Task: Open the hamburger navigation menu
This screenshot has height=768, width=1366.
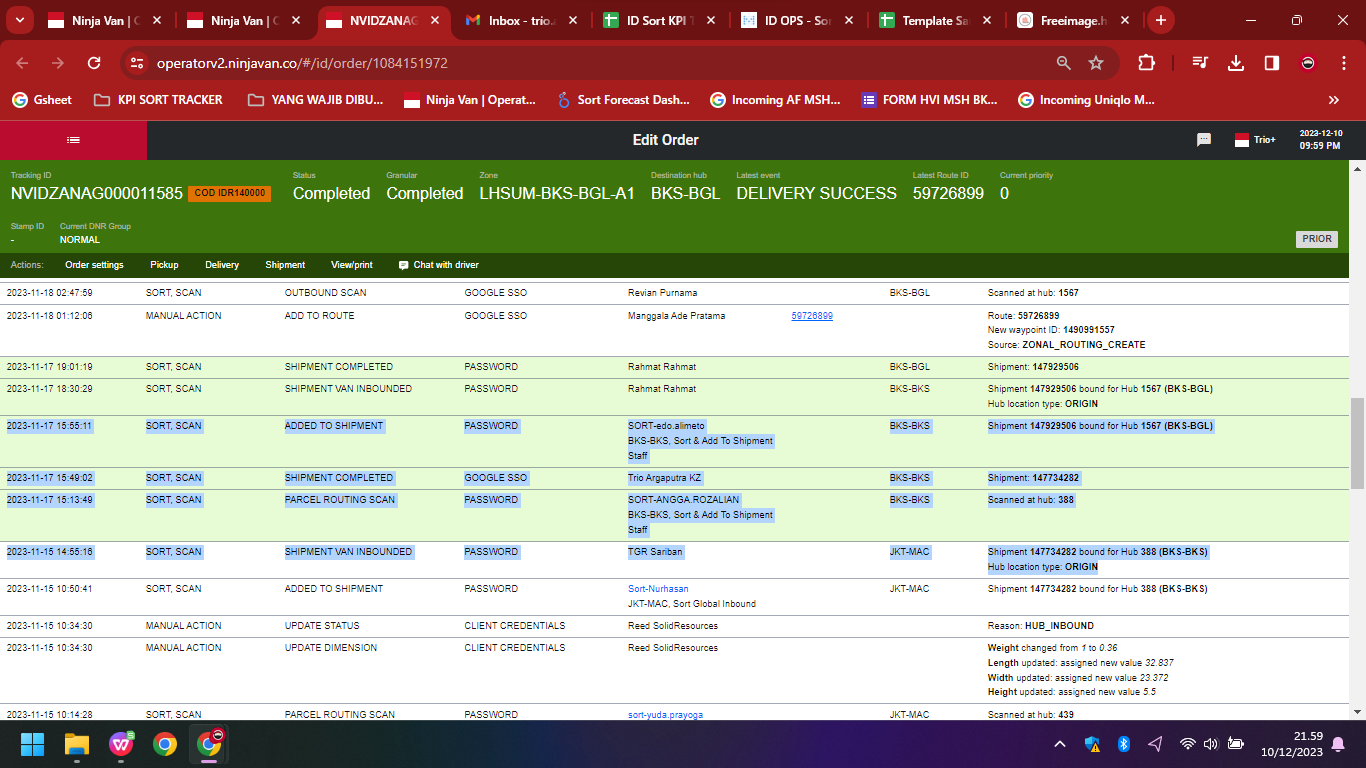Action: tap(73, 140)
